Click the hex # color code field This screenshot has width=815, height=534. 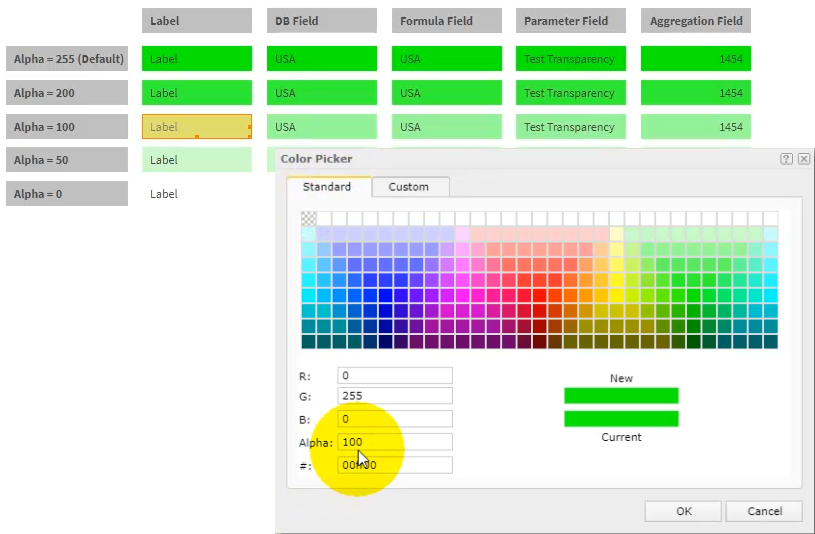395,465
